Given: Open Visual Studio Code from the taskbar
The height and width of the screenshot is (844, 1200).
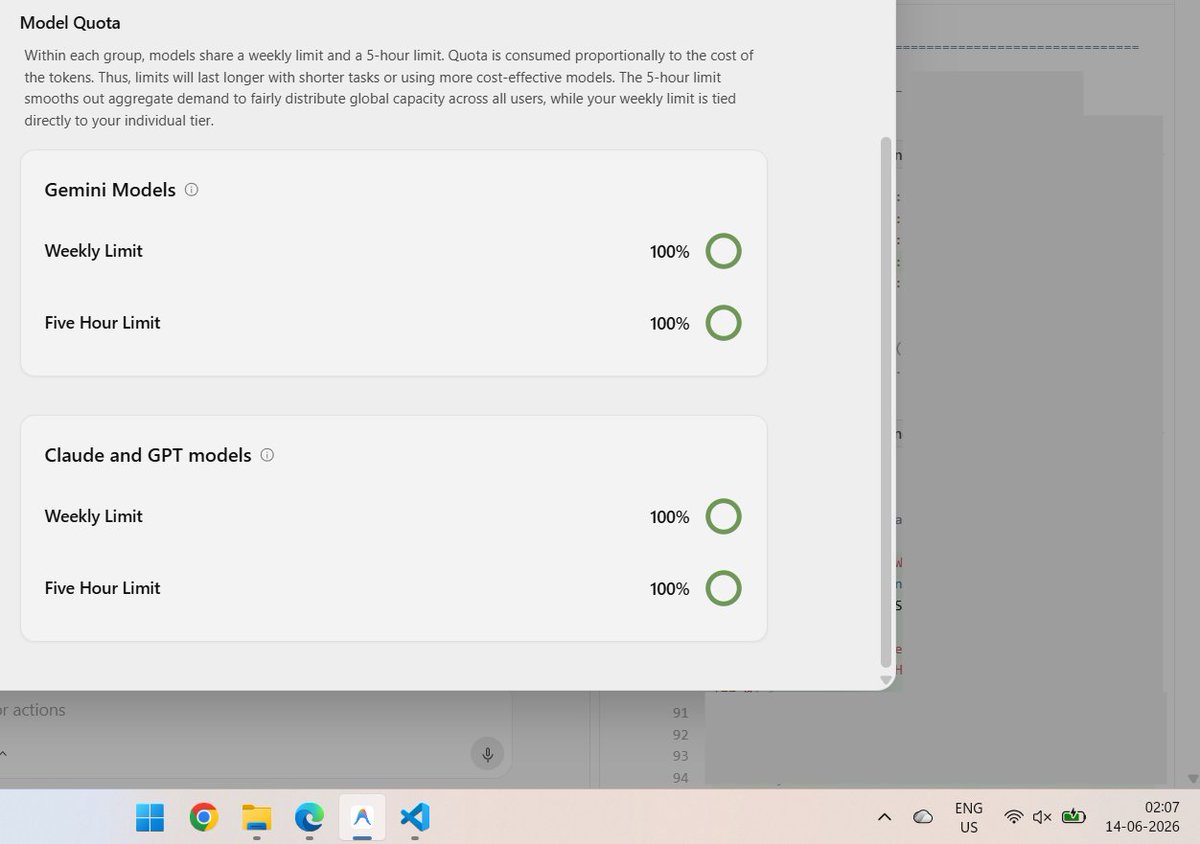Looking at the screenshot, I should point(414,817).
